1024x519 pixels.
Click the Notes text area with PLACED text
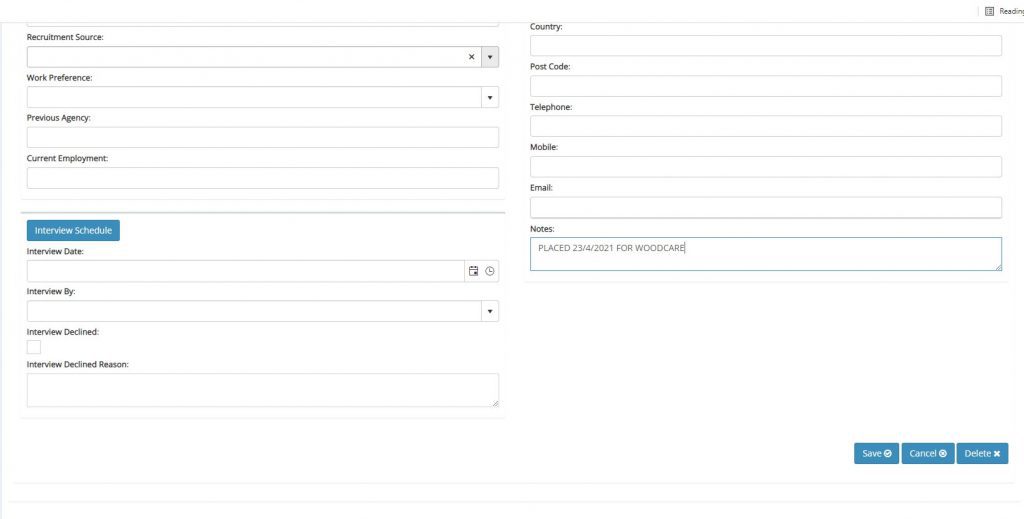[765, 254]
